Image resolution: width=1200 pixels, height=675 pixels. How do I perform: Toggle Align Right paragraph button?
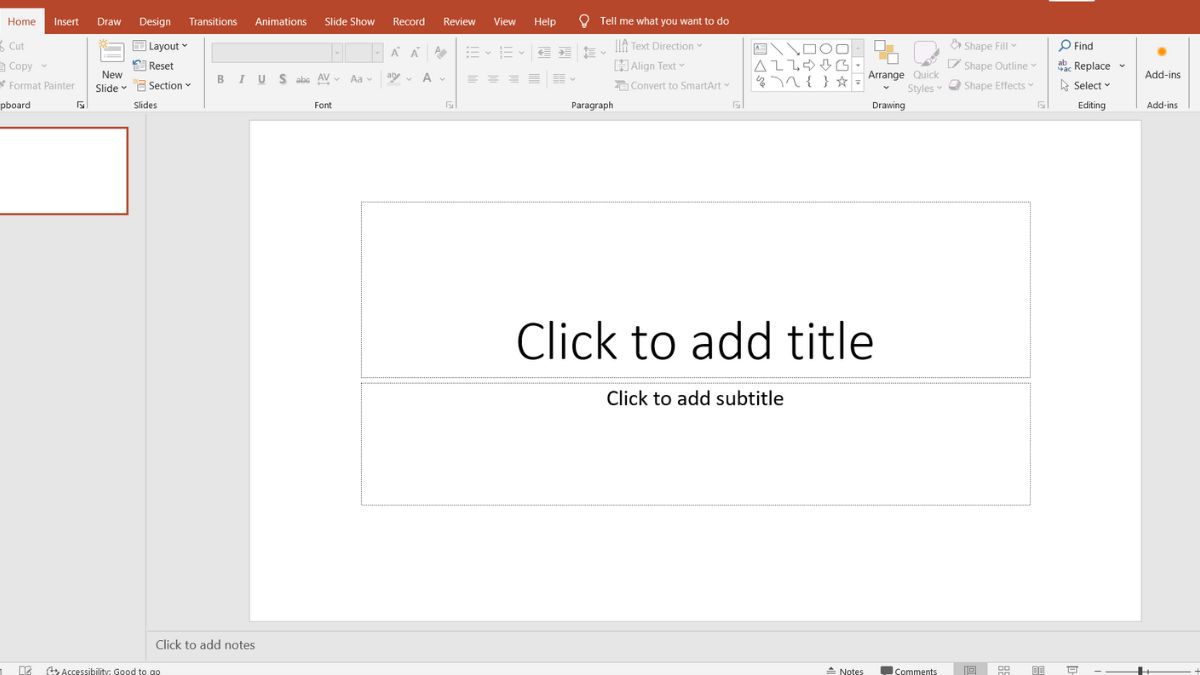pos(513,79)
